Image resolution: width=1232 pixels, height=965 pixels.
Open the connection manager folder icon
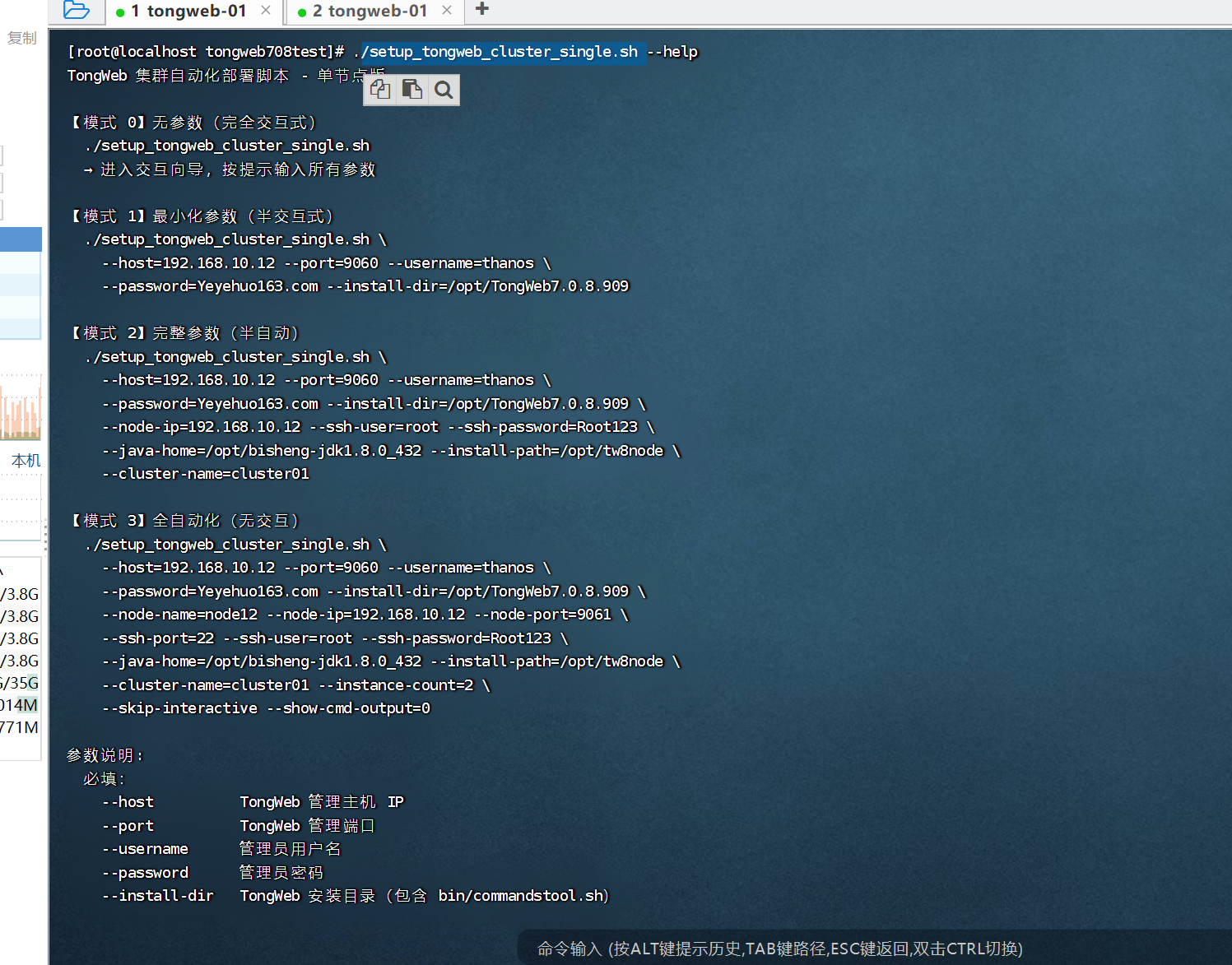coord(76,10)
